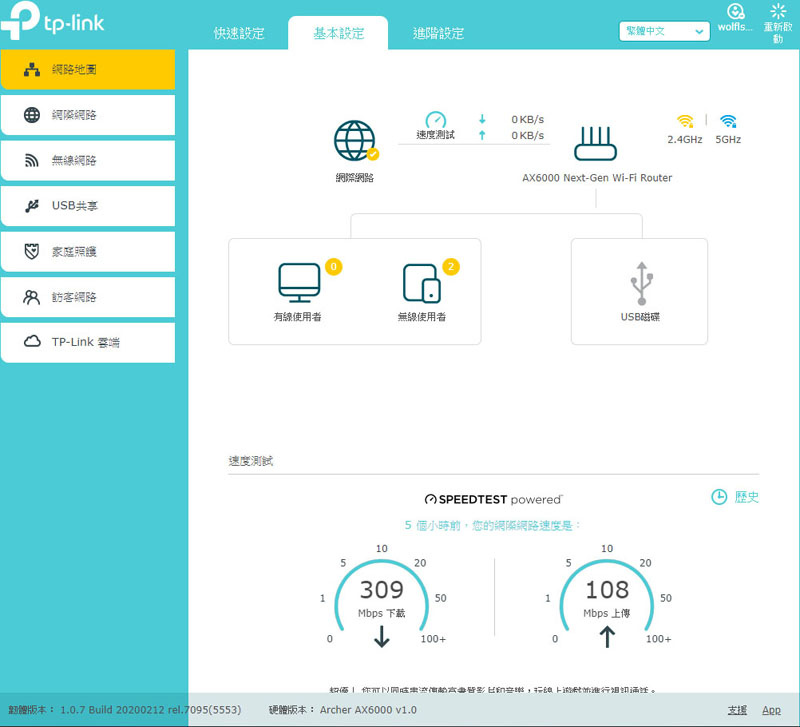Click the wireless clients count badge 2
Viewport: 800px width, 727px height.
coord(451,266)
